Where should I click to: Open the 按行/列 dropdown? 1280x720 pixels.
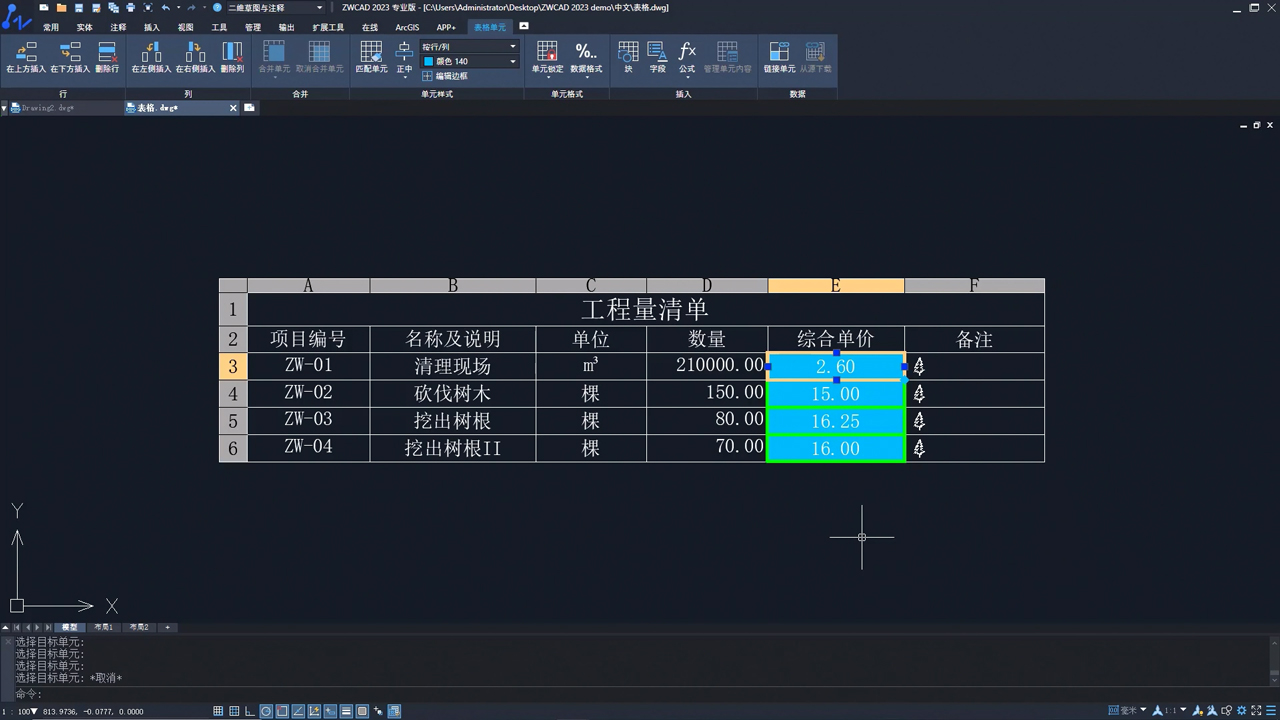[469, 47]
